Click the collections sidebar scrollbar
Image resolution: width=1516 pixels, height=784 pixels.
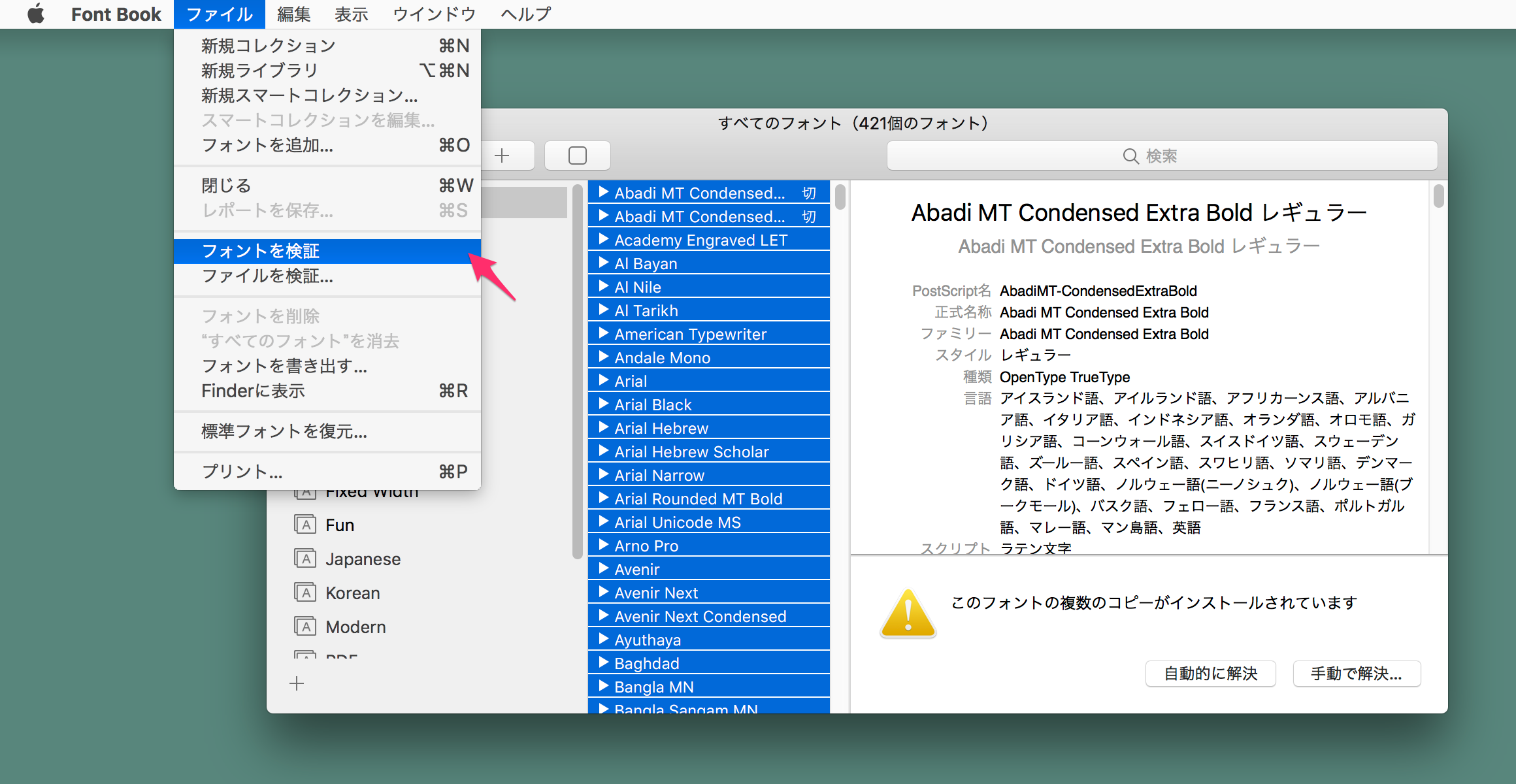[x=577, y=372]
